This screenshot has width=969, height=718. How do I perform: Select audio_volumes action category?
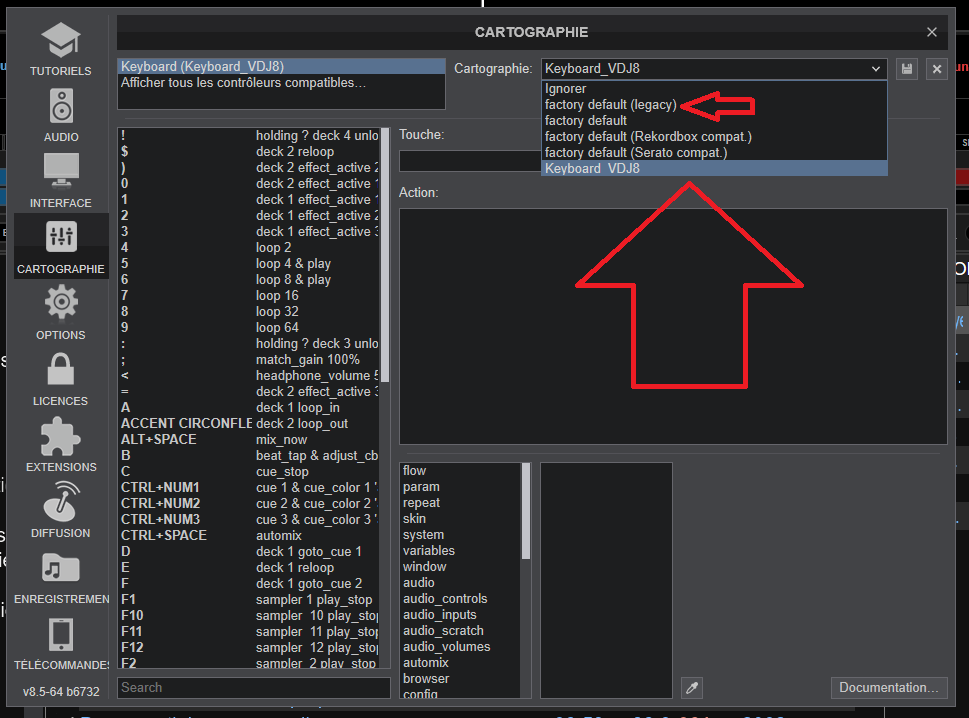460,647
